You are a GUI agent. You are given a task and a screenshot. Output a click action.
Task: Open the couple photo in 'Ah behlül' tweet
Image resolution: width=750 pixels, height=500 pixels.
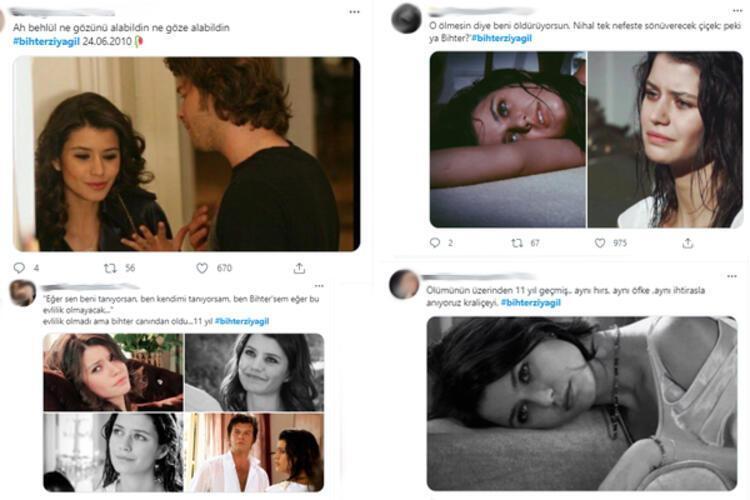[187, 153]
